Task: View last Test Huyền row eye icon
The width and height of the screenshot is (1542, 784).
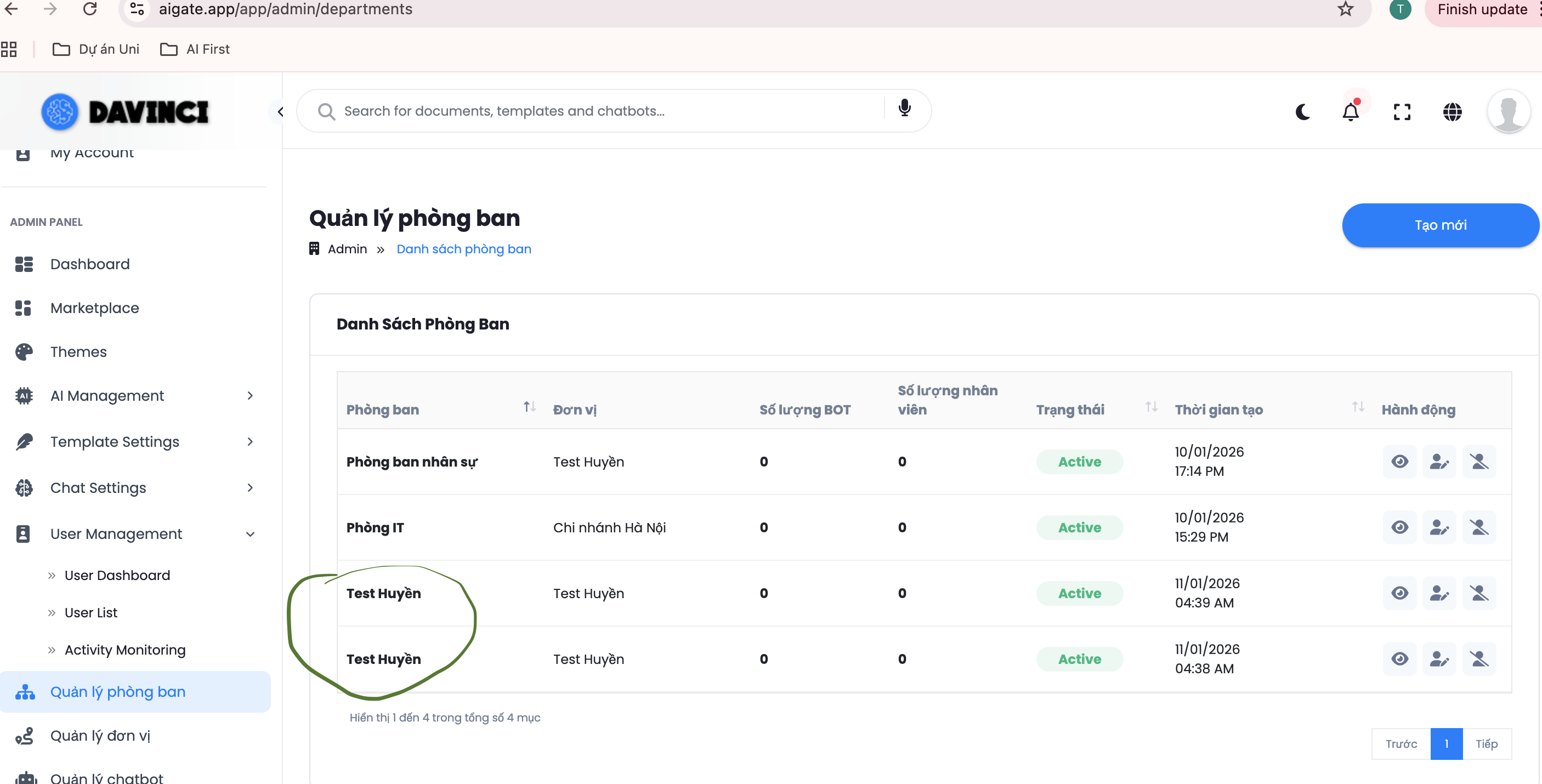Action: [1399, 659]
